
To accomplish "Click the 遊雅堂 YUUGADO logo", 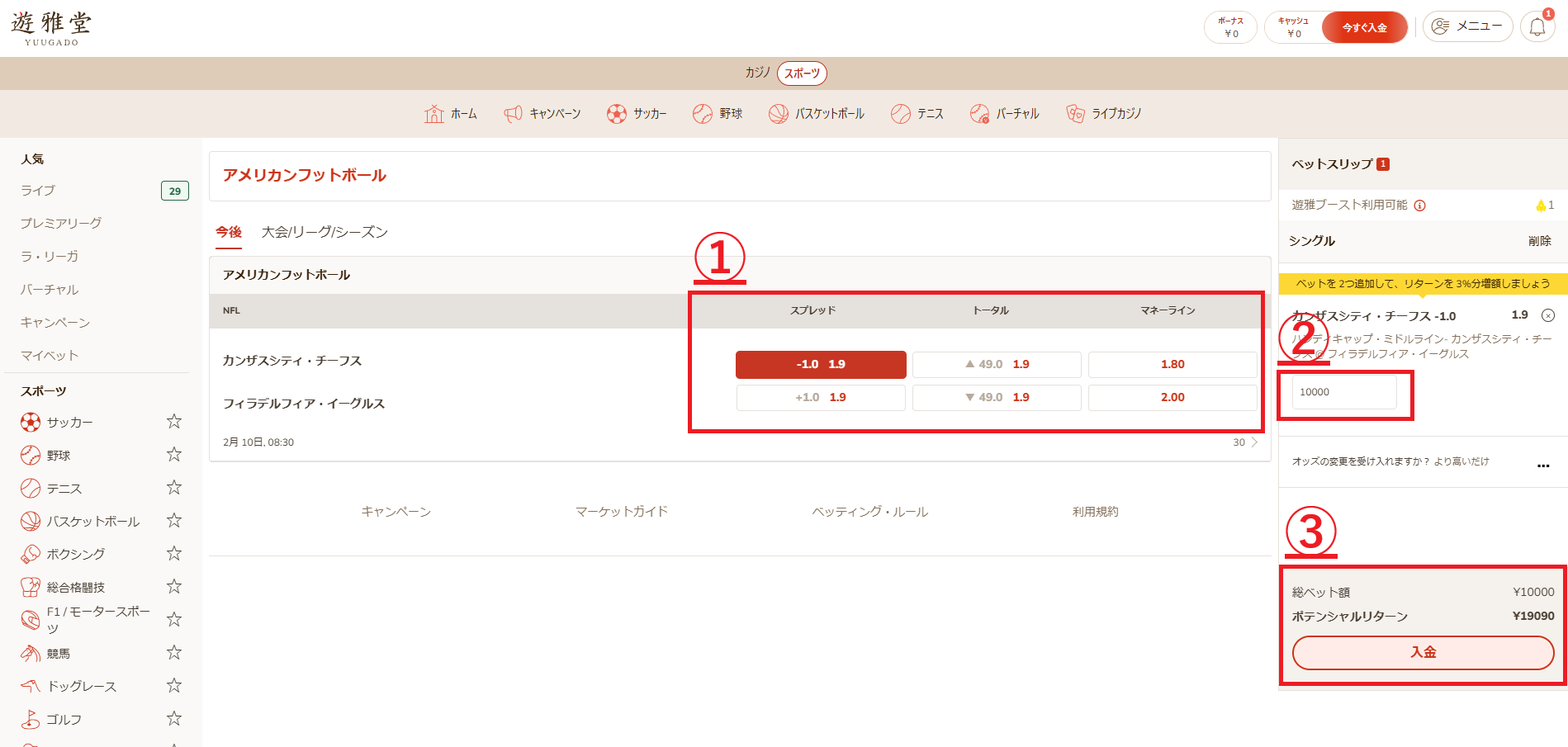I will pos(51,28).
